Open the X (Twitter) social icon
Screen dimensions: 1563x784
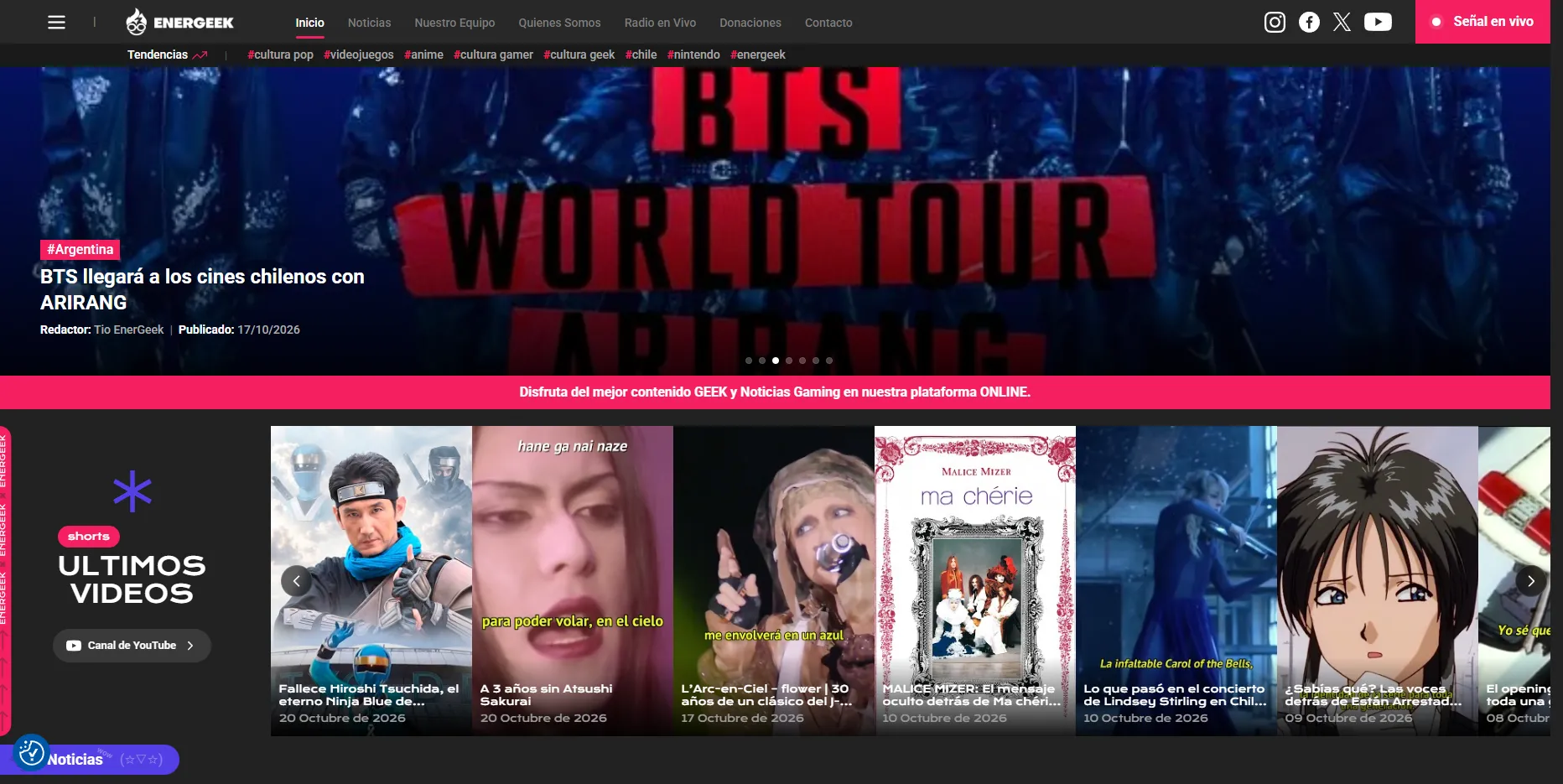tap(1342, 23)
